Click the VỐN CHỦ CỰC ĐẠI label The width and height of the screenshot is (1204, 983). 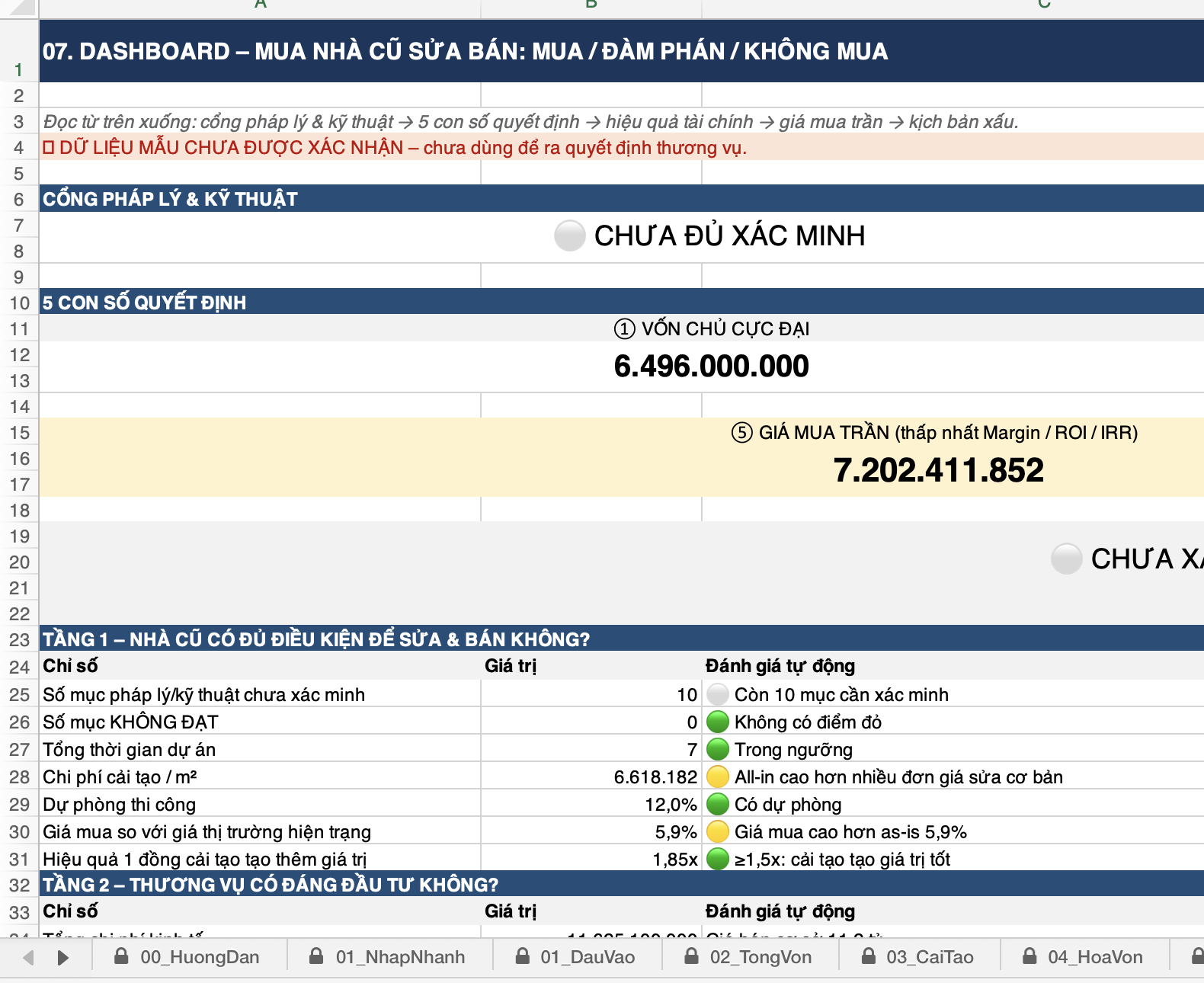[712, 328]
